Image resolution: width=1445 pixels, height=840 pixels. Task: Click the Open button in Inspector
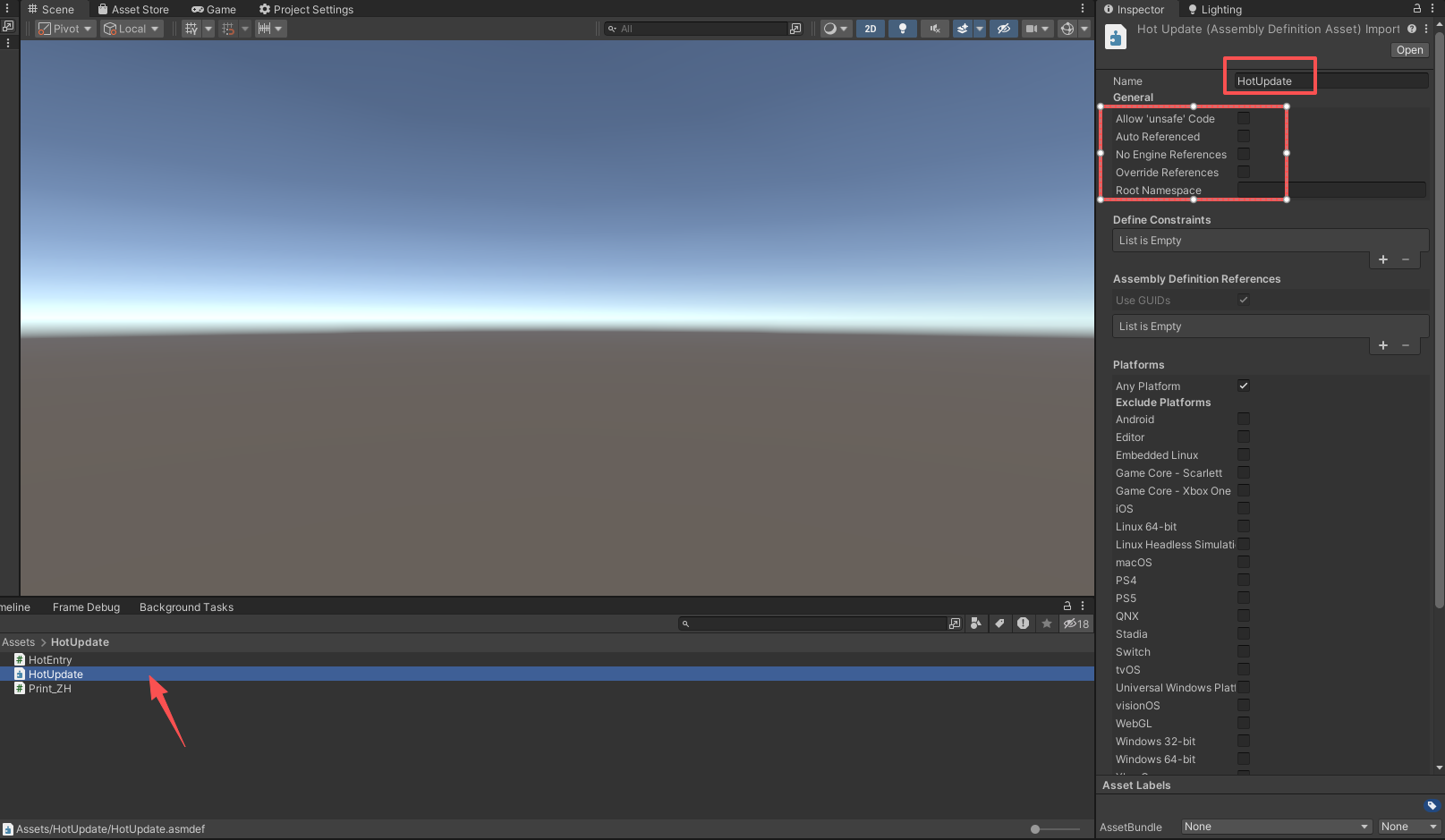click(x=1409, y=50)
